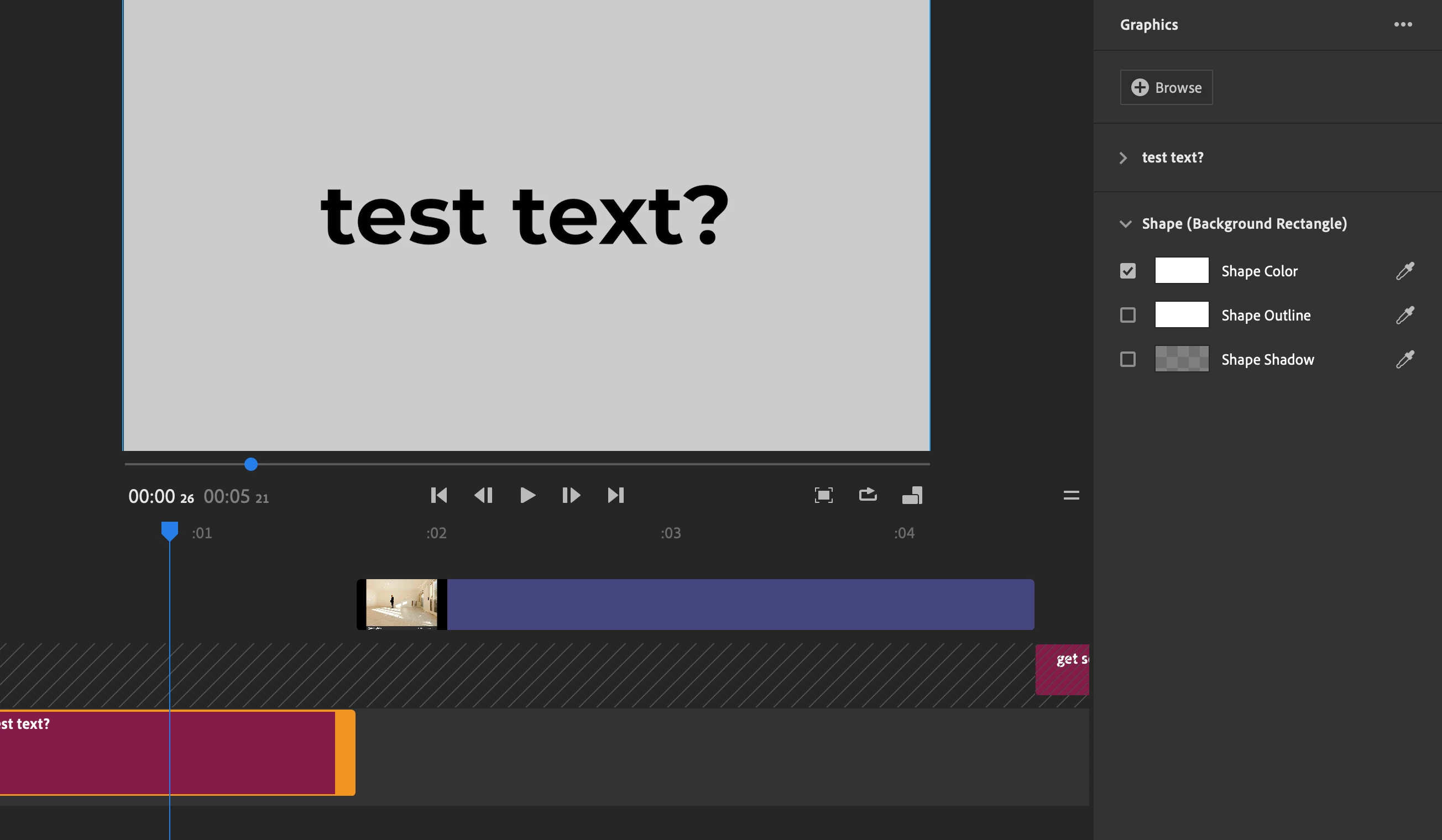Expand the test text? section
Image resolution: width=1442 pixels, height=840 pixels.
coord(1124,158)
